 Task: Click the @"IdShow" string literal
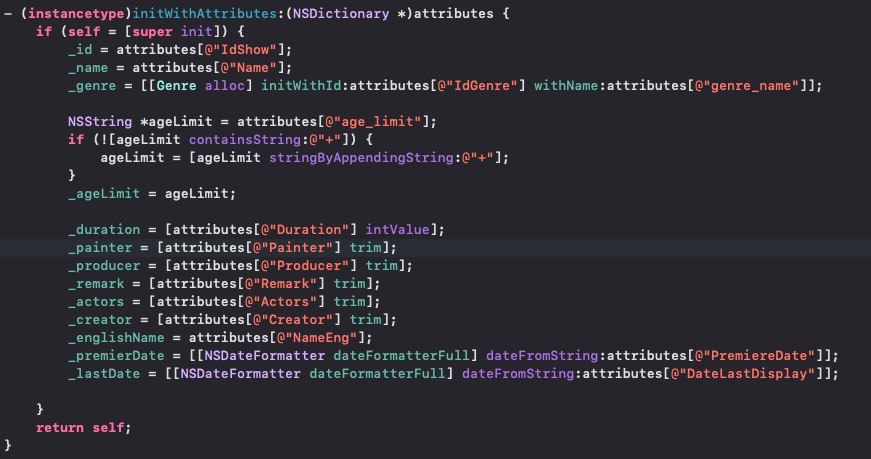241,49
